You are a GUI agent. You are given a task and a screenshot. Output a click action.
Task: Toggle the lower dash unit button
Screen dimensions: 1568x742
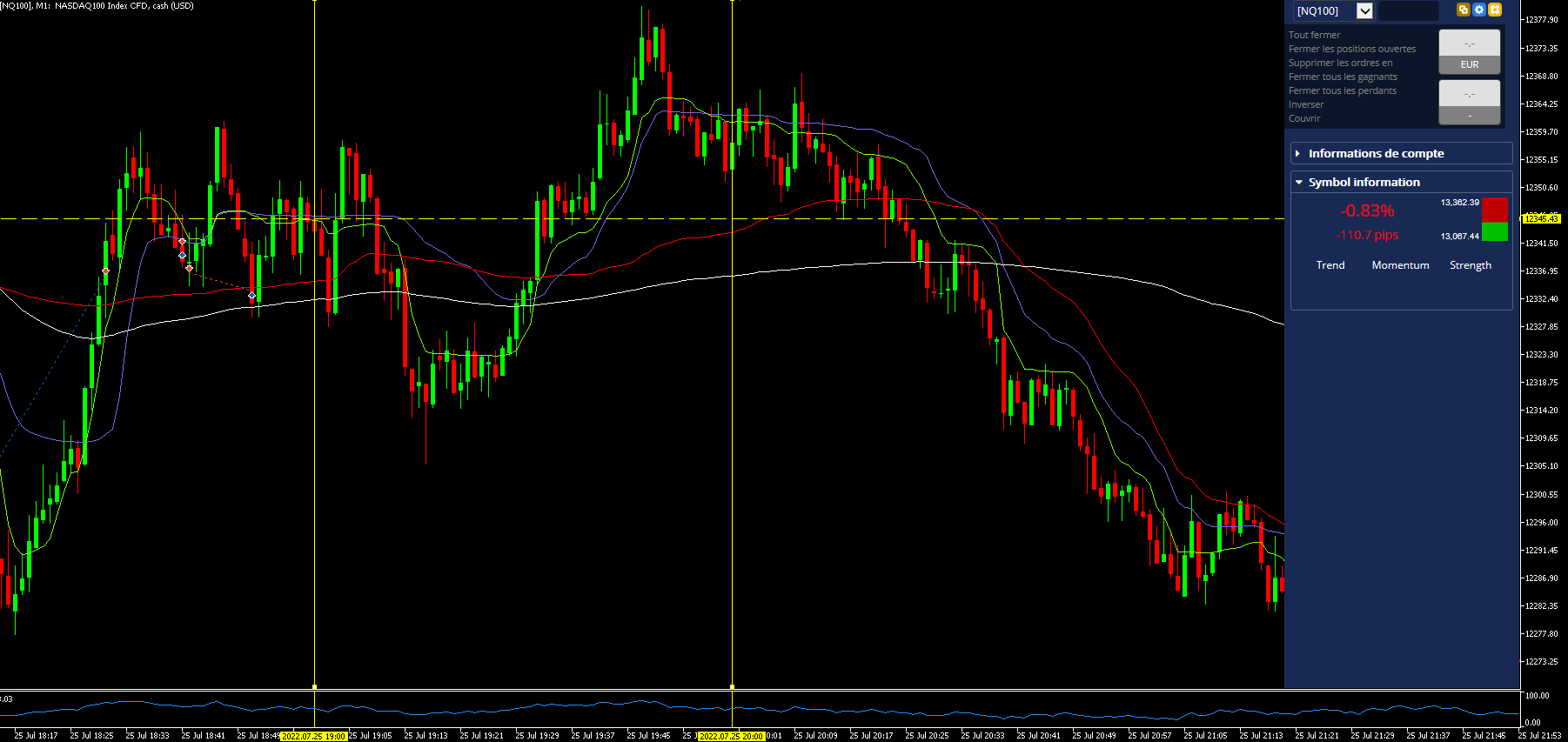(x=1470, y=116)
